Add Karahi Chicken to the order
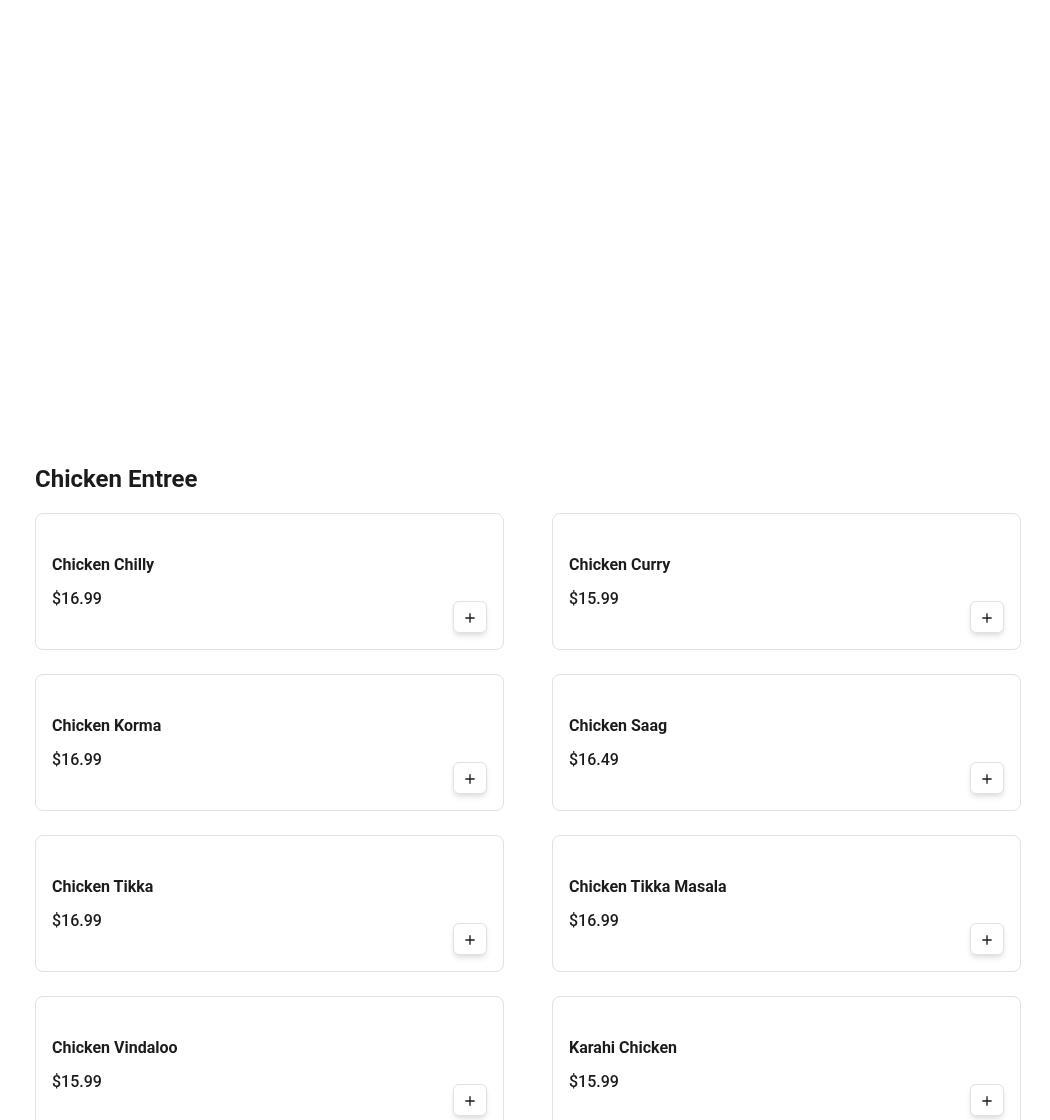The width and height of the screenshot is (1050, 1120). [987, 1101]
